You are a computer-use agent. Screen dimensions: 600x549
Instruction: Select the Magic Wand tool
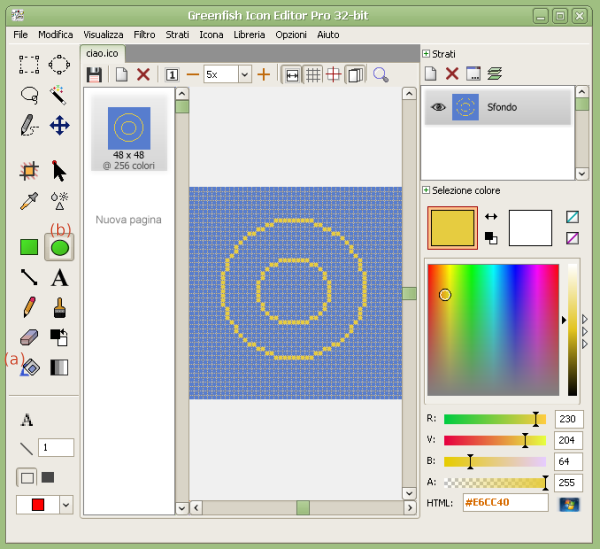point(59,94)
